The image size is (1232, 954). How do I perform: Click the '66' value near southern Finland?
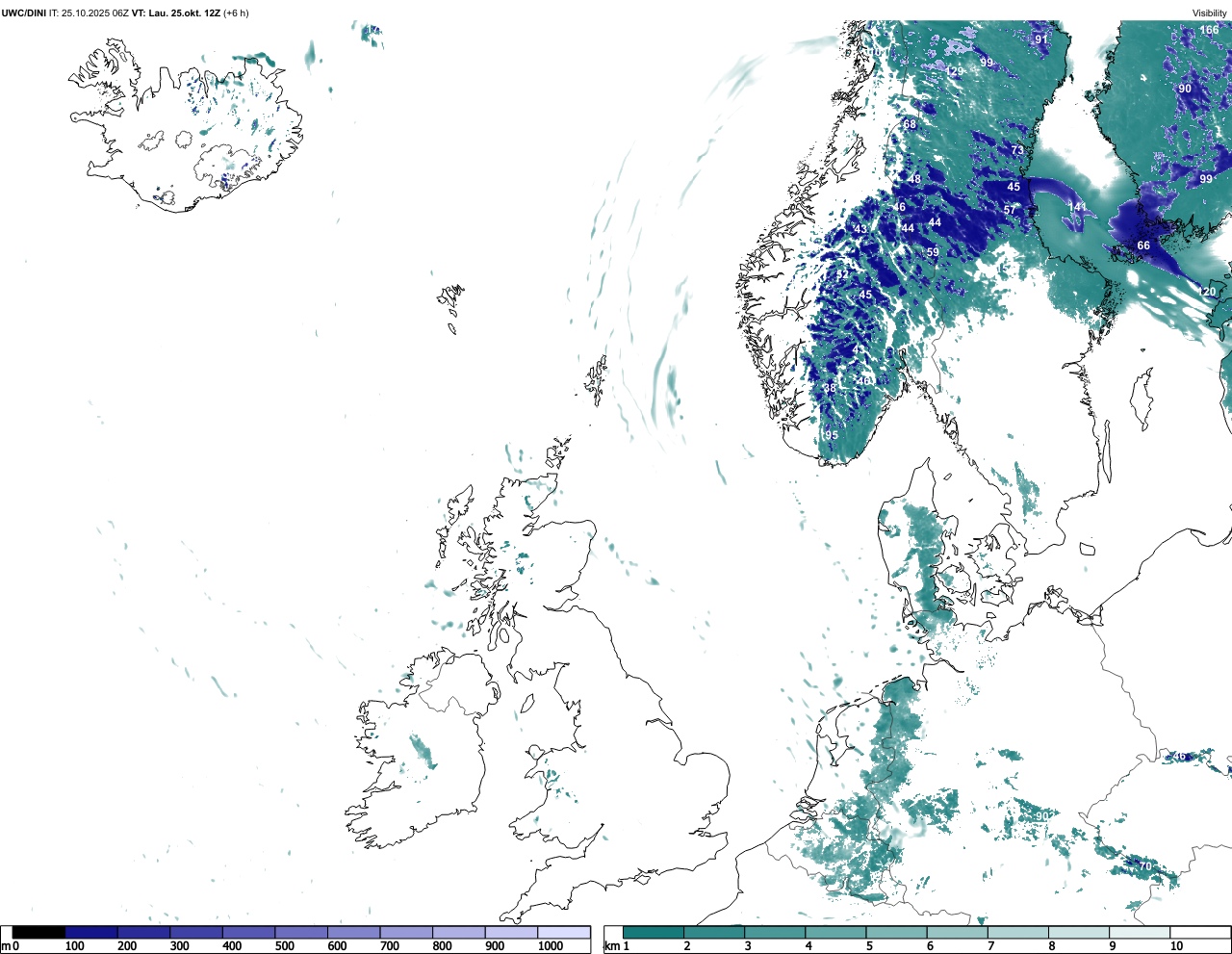1143,245
